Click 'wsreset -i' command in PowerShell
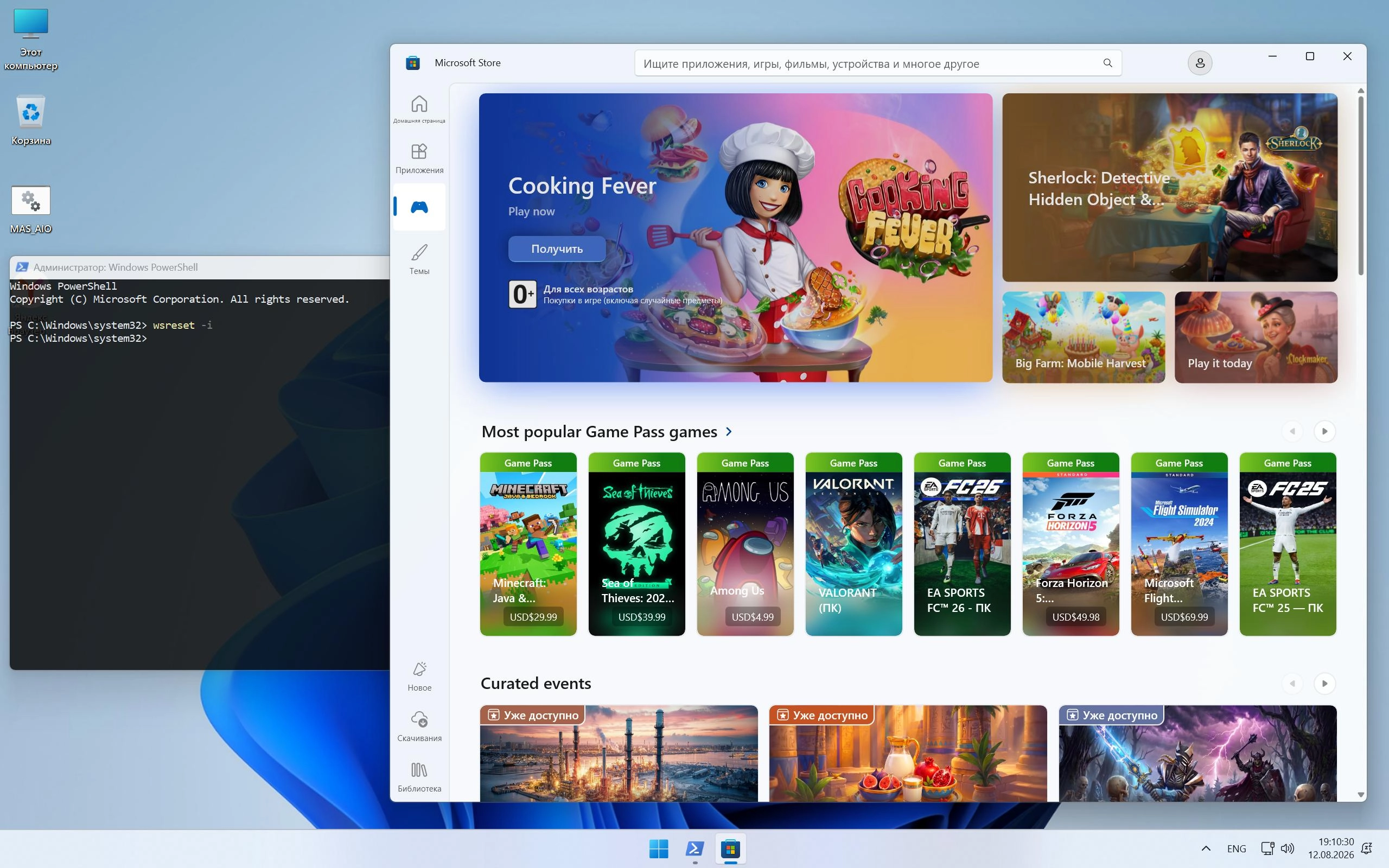 click(182, 325)
